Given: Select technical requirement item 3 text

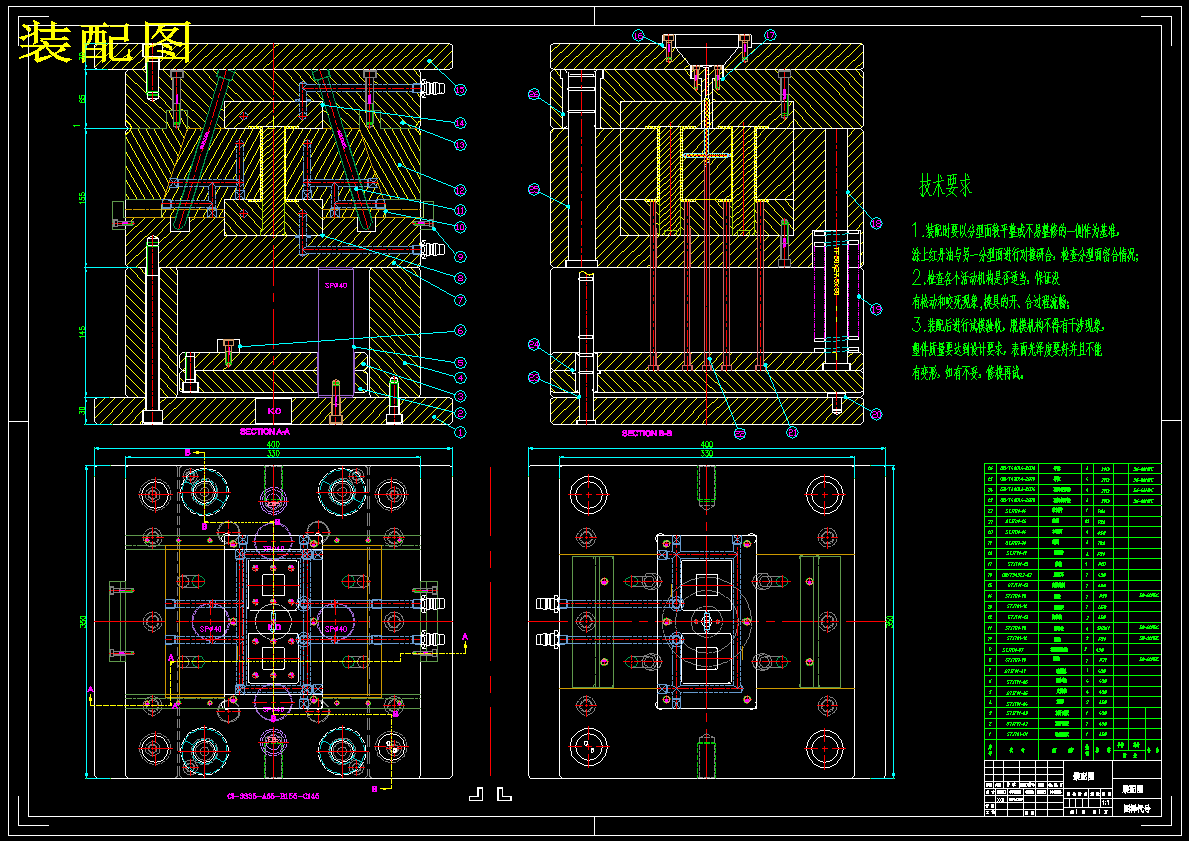Looking at the screenshot, I should (x=1008, y=349).
